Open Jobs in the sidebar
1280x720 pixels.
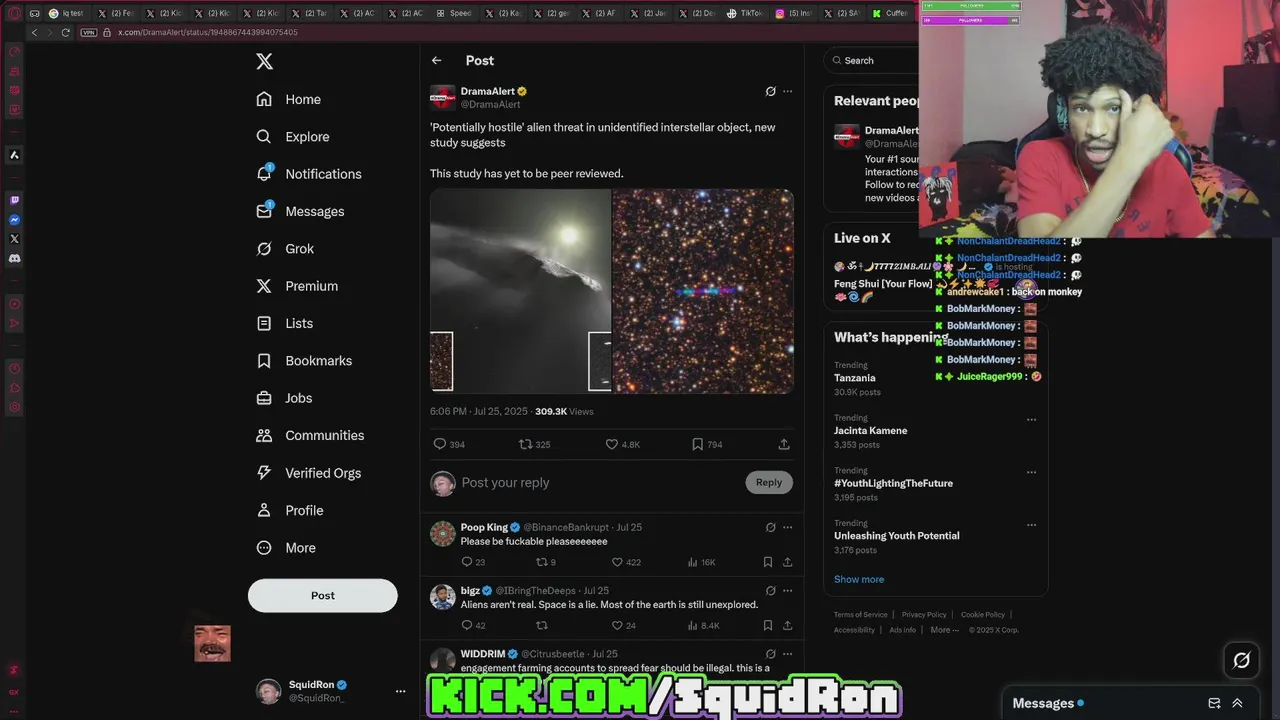pyautogui.click(x=284, y=398)
